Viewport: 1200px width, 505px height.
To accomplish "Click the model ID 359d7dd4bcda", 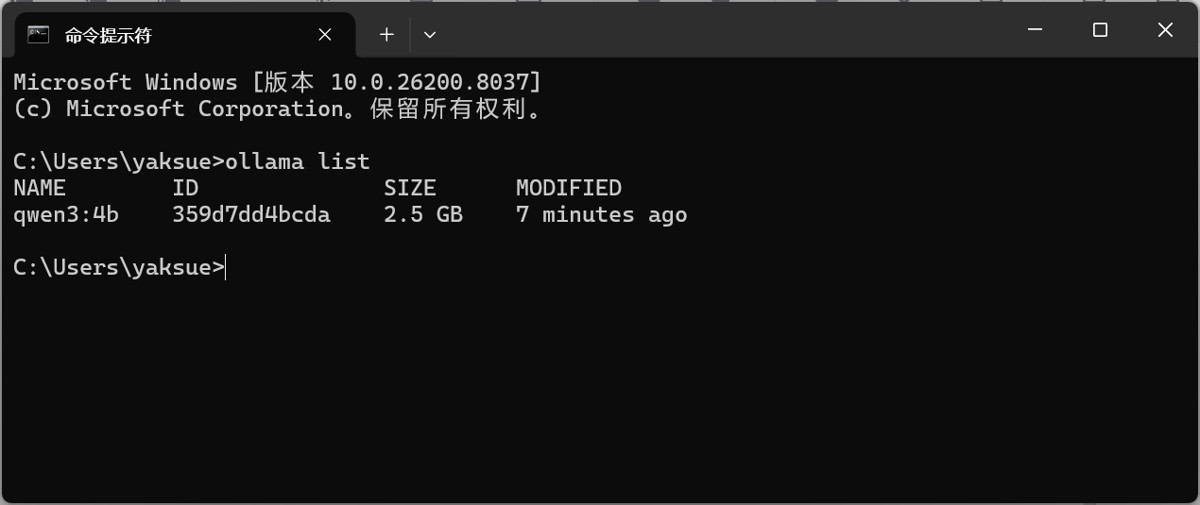I will (x=251, y=214).
